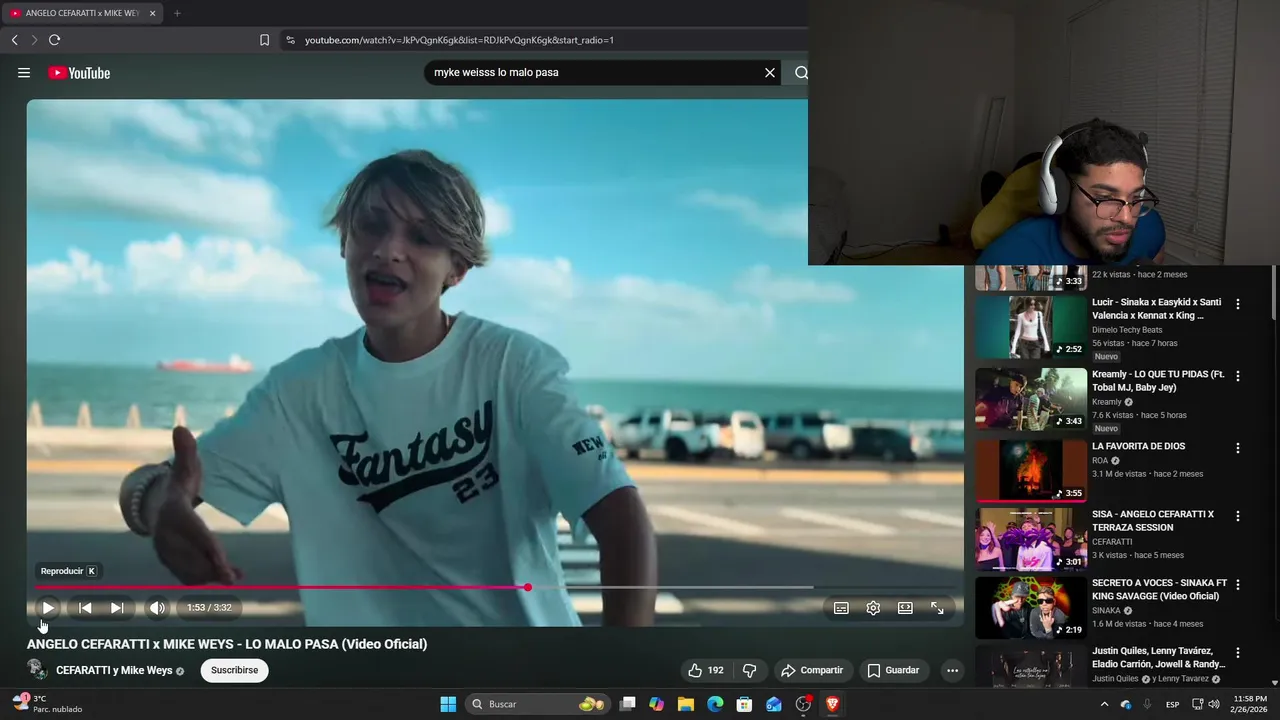This screenshot has width=1280, height=720.
Task: Open the SISA TERRAZA SESSION thumbnail
Action: pyautogui.click(x=1030, y=539)
